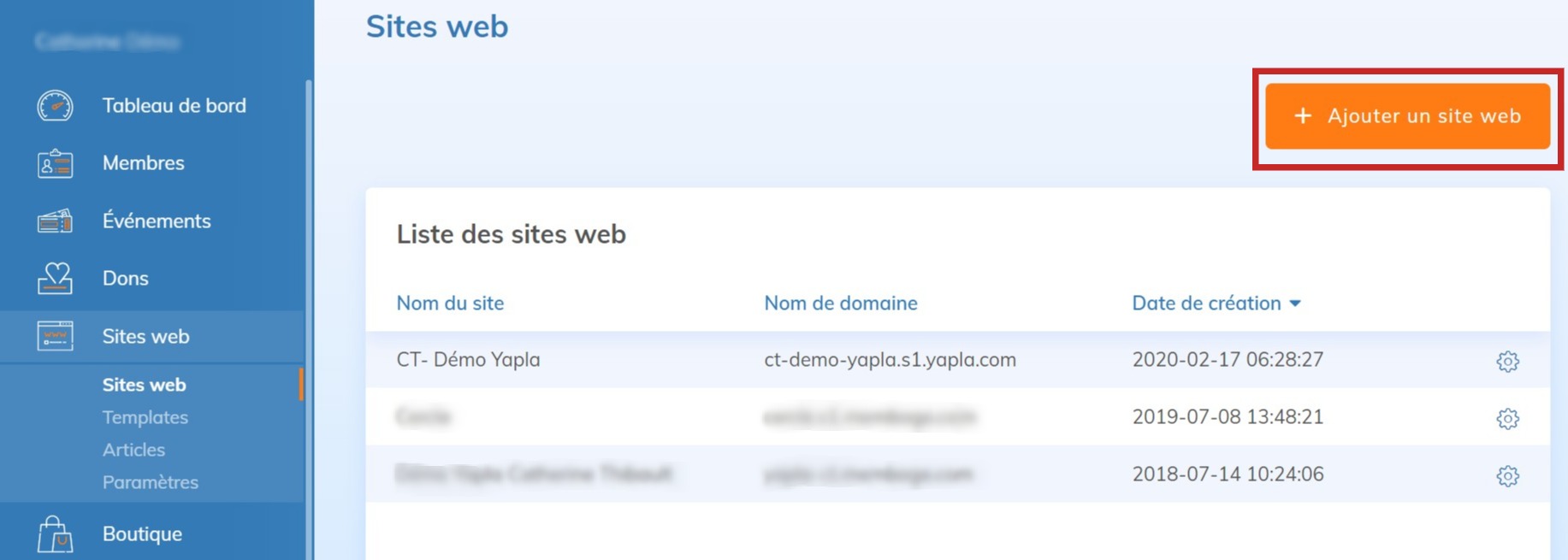
Task: Click the Événements ticket icon
Action: 55,221
